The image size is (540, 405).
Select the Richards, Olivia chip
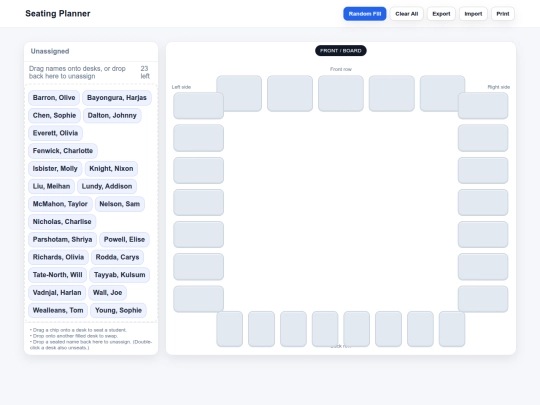58,257
